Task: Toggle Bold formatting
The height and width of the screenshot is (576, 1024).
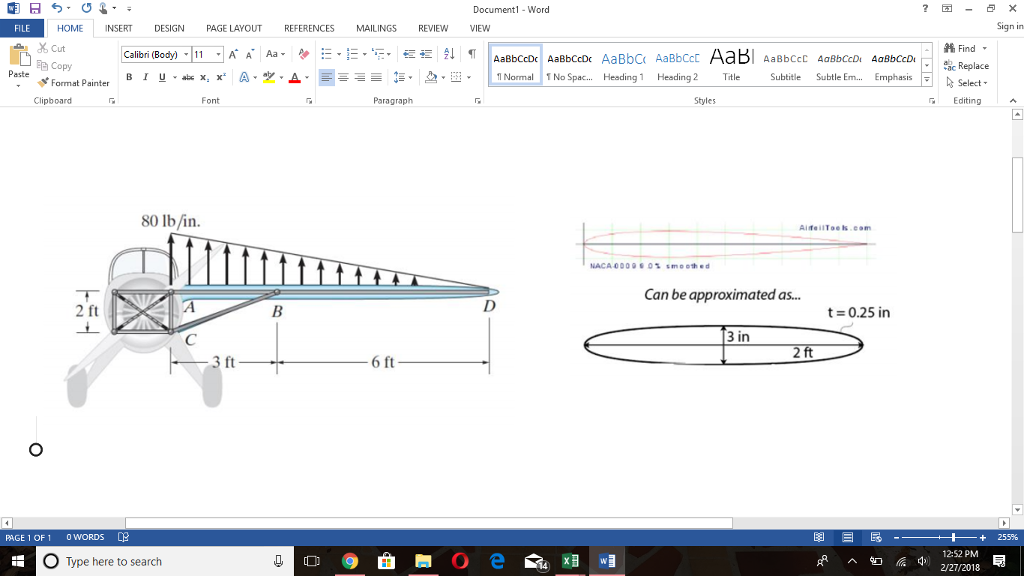Action: coord(129,77)
